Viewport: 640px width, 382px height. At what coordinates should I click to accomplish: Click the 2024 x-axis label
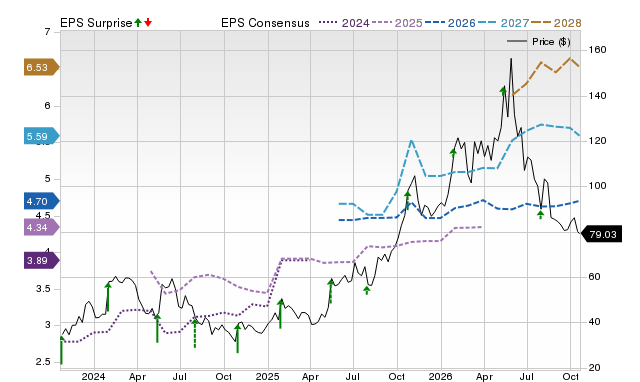[x=93, y=376]
